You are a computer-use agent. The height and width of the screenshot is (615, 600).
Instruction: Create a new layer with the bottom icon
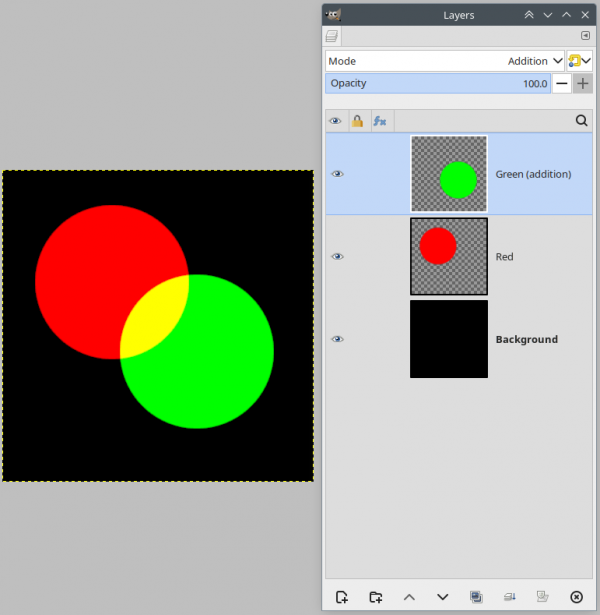[x=342, y=597]
